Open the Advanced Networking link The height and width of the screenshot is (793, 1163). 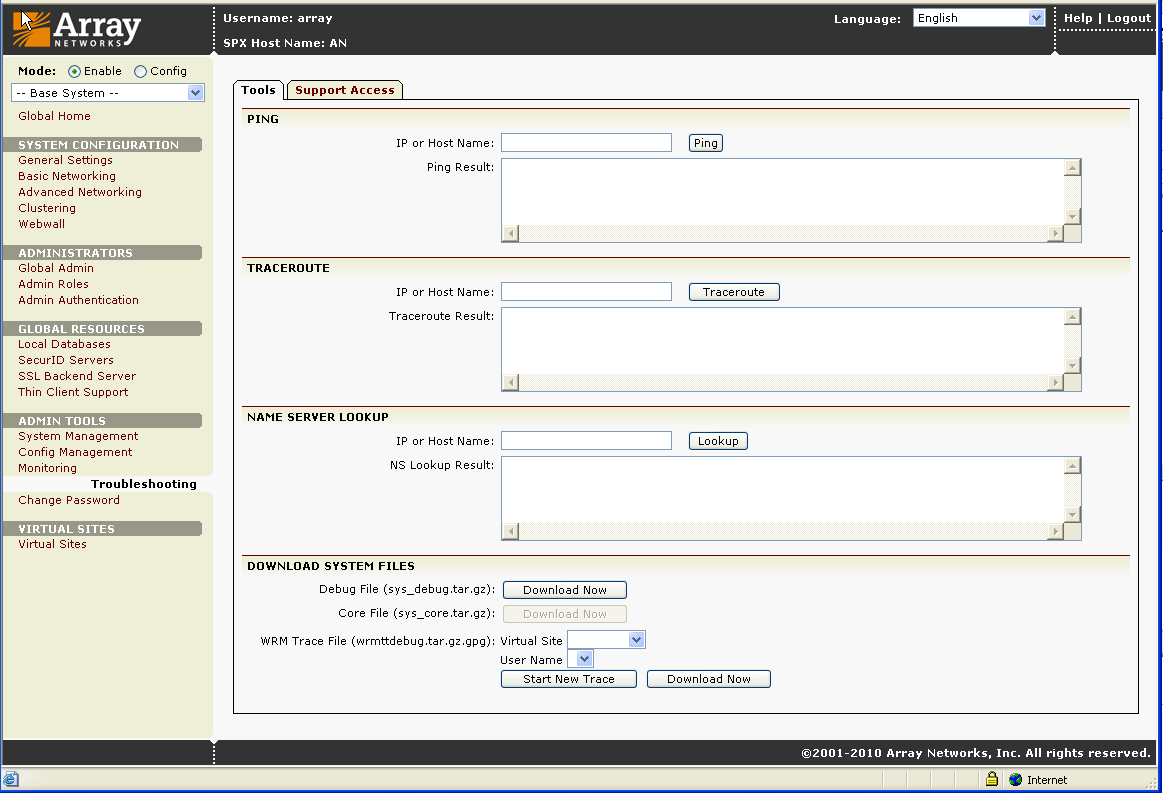pyautogui.click(x=80, y=192)
